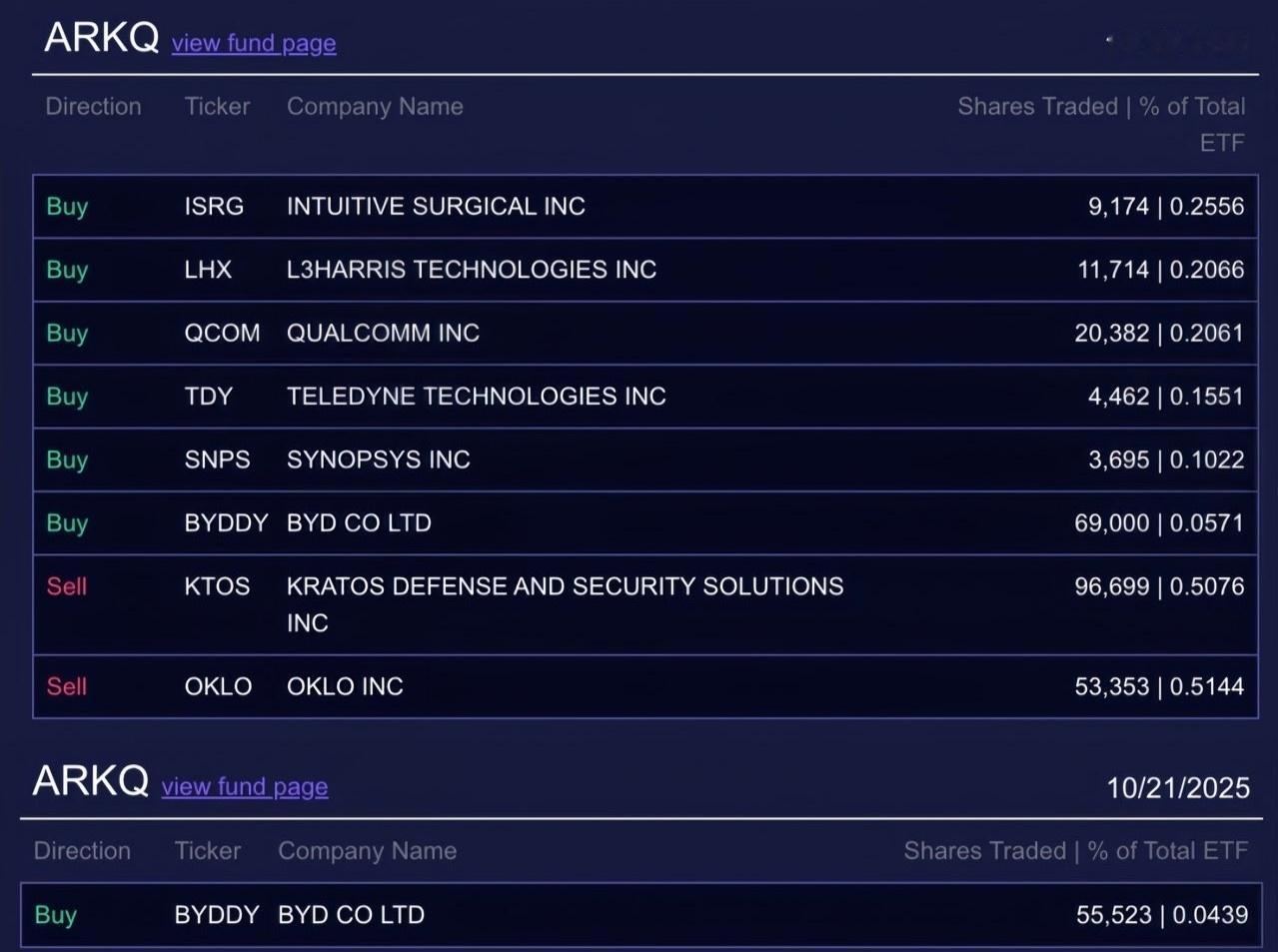This screenshot has width=1278, height=952.
Task: Select the KTOS ticker cell
Action: [x=217, y=586]
